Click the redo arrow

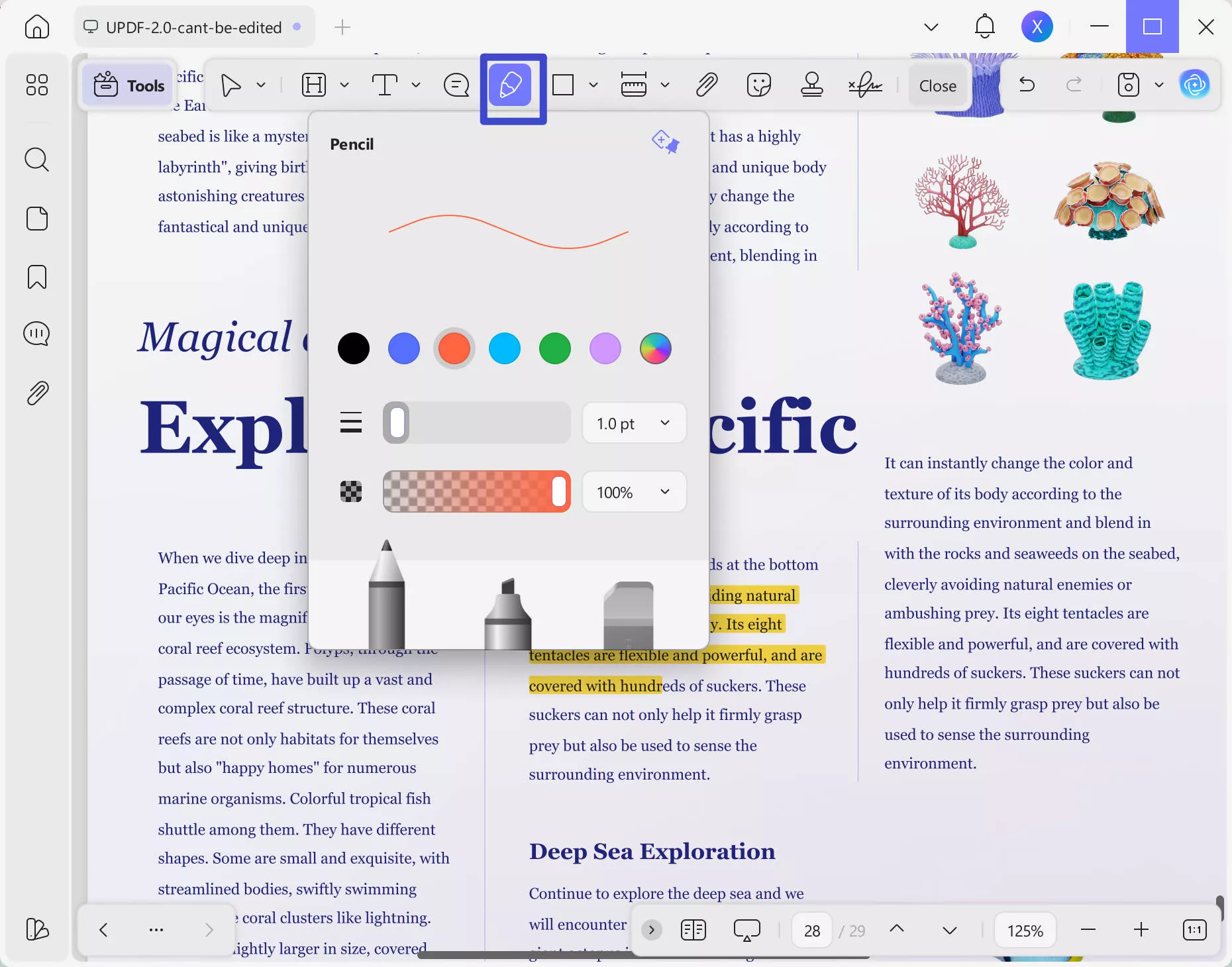coord(1074,85)
